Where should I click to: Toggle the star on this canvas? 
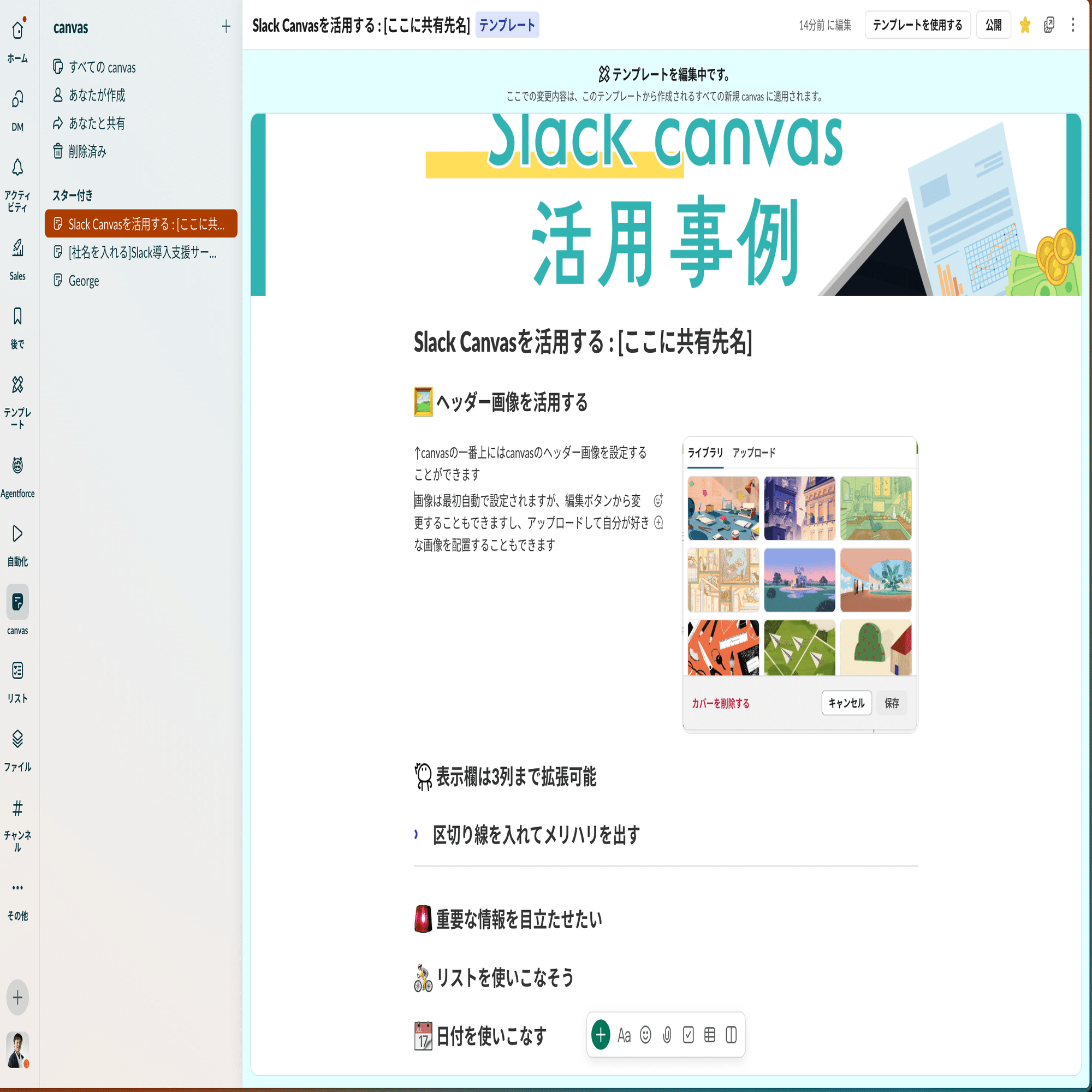click(1025, 25)
